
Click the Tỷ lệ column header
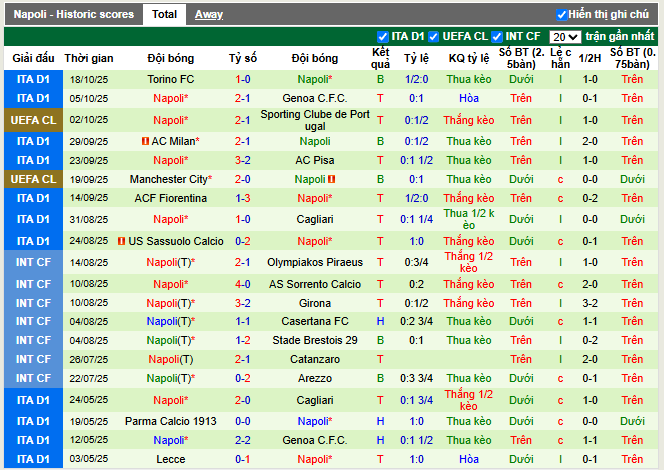[416, 59]
